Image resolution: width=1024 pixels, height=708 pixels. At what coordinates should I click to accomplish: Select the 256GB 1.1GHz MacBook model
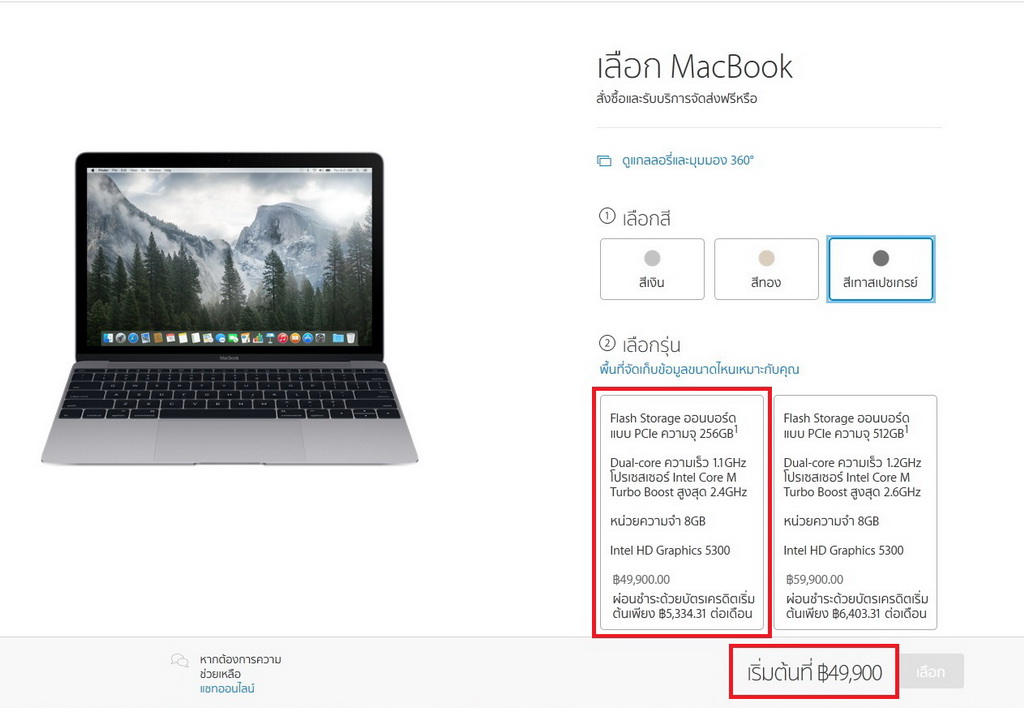[x=682, y=512]
